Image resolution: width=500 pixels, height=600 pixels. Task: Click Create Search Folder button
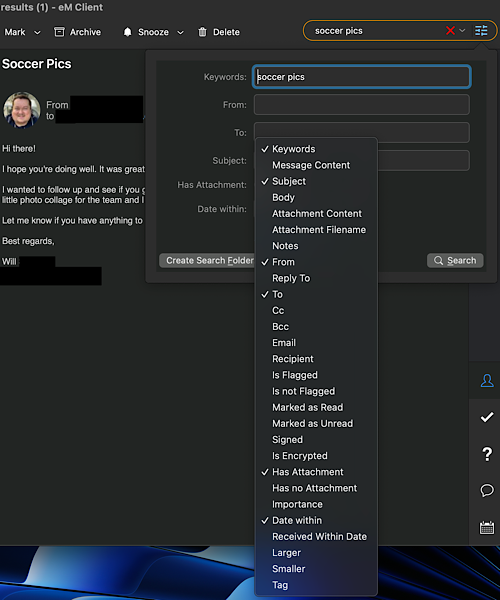point(207,261)
